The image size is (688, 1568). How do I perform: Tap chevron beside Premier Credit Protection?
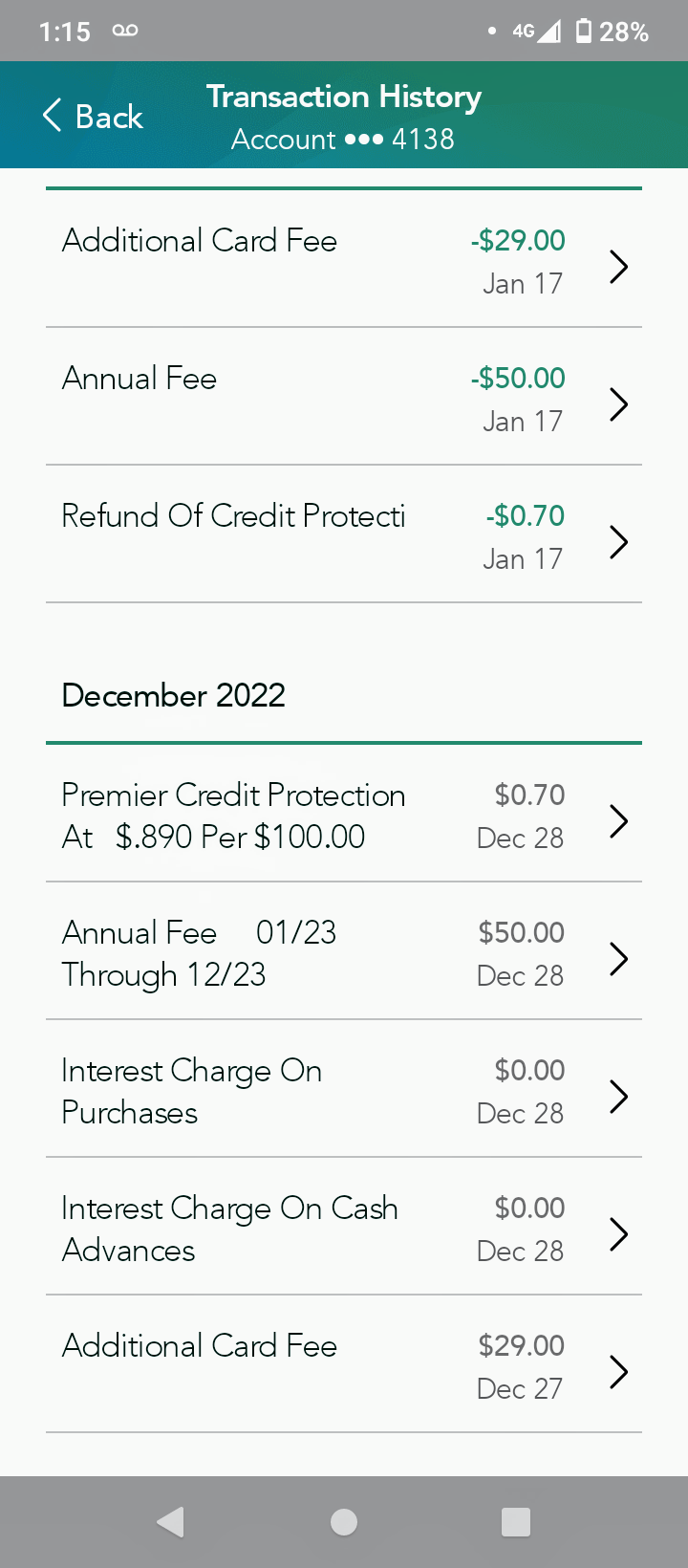[x=618, y=820]
